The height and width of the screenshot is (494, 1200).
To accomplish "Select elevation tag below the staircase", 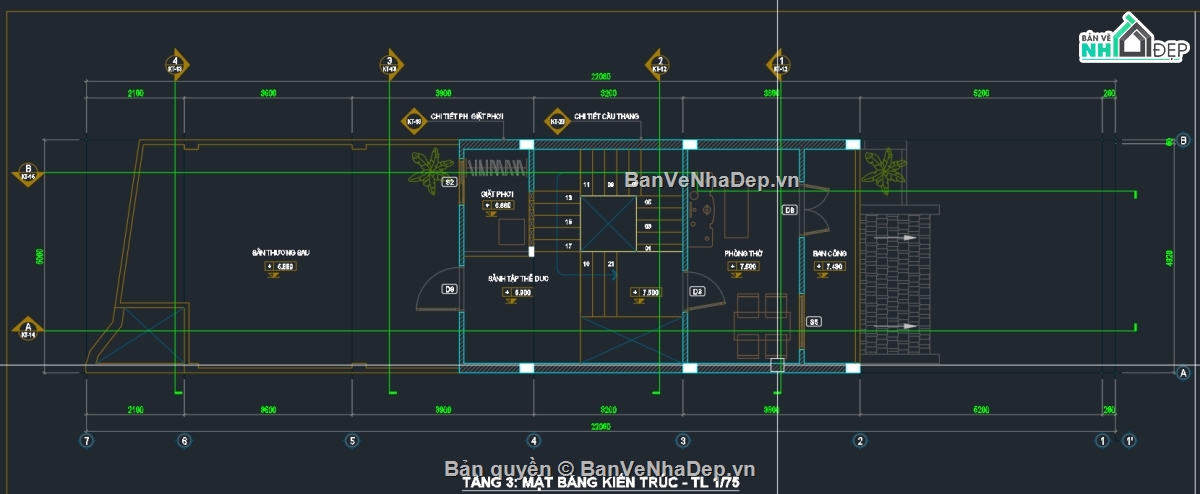I will point(645,293).
